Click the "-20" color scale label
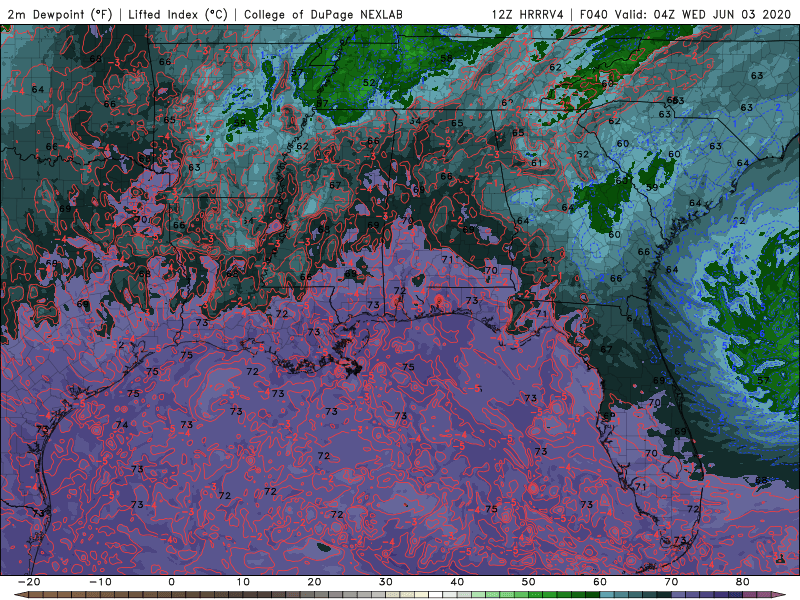 (x=29, y=582)
